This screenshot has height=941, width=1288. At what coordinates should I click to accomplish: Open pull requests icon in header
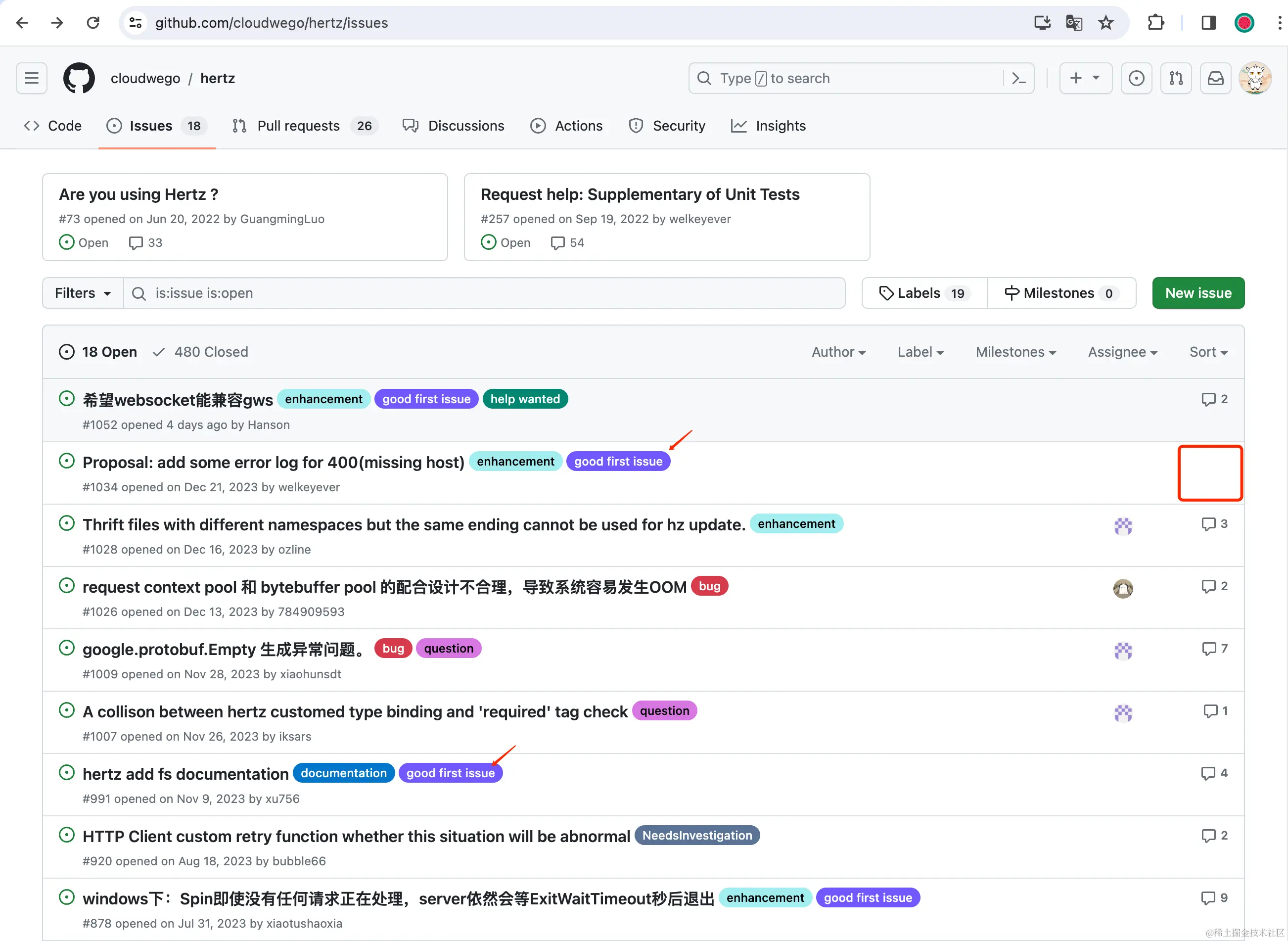[x=1176, y=78]
